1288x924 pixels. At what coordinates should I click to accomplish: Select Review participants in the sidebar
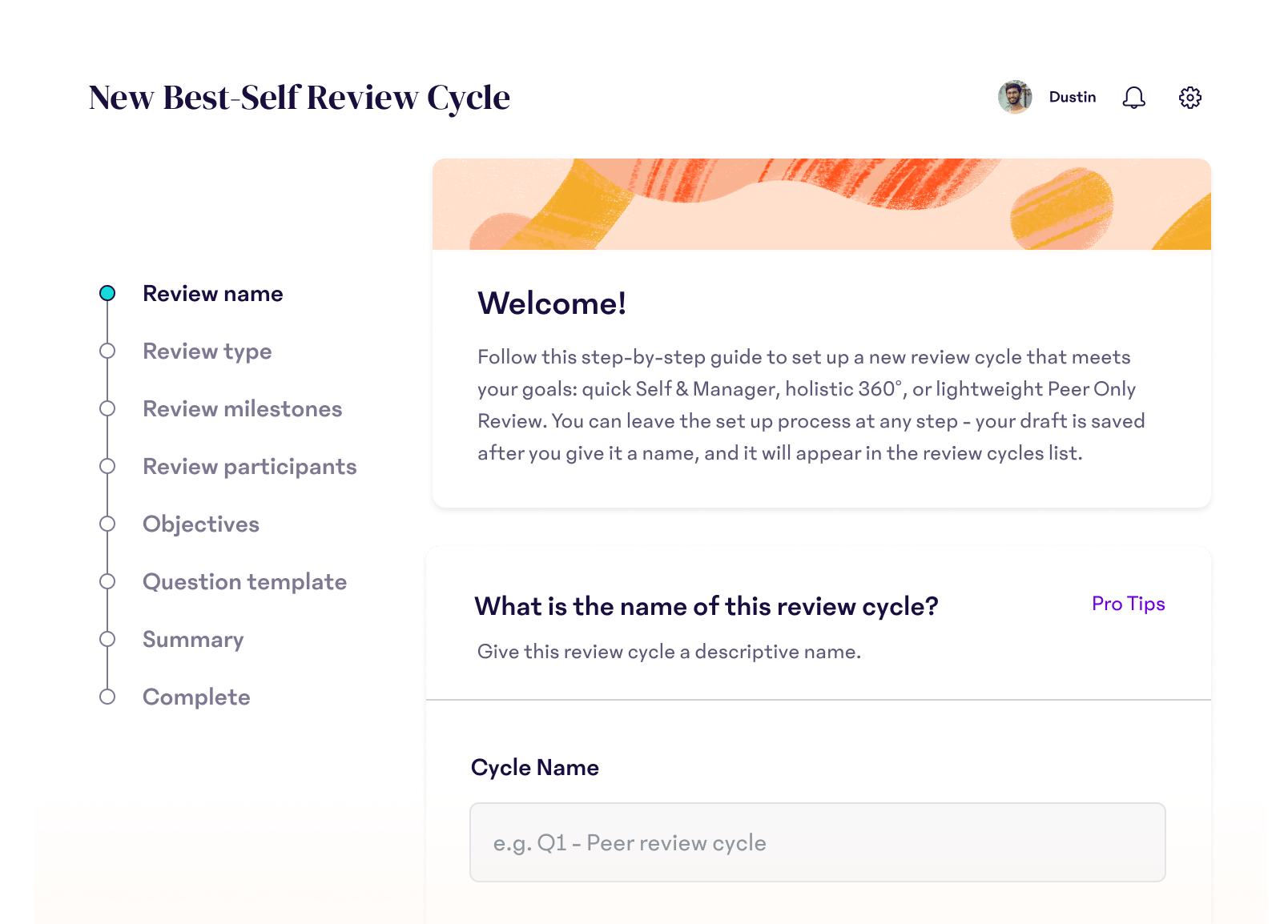tap(249, 466)
